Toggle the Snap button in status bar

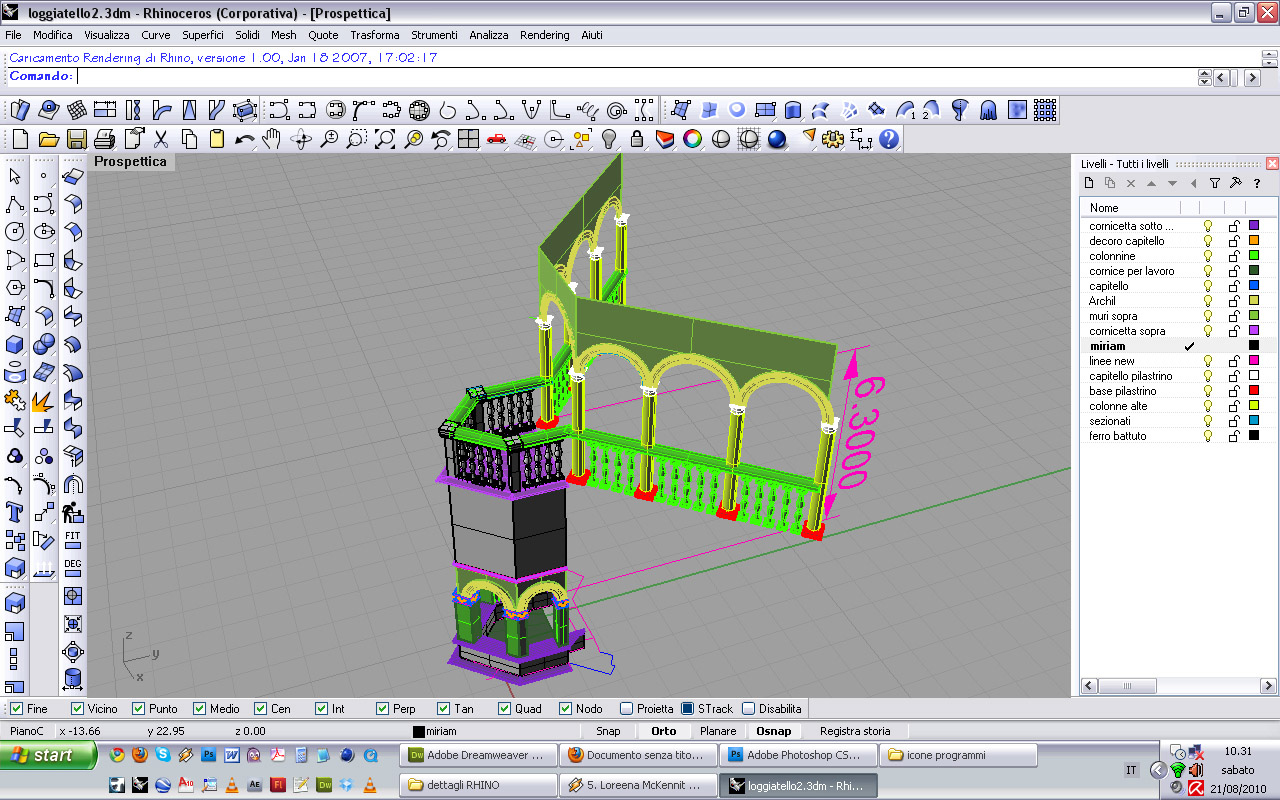[x=608, y=731]
